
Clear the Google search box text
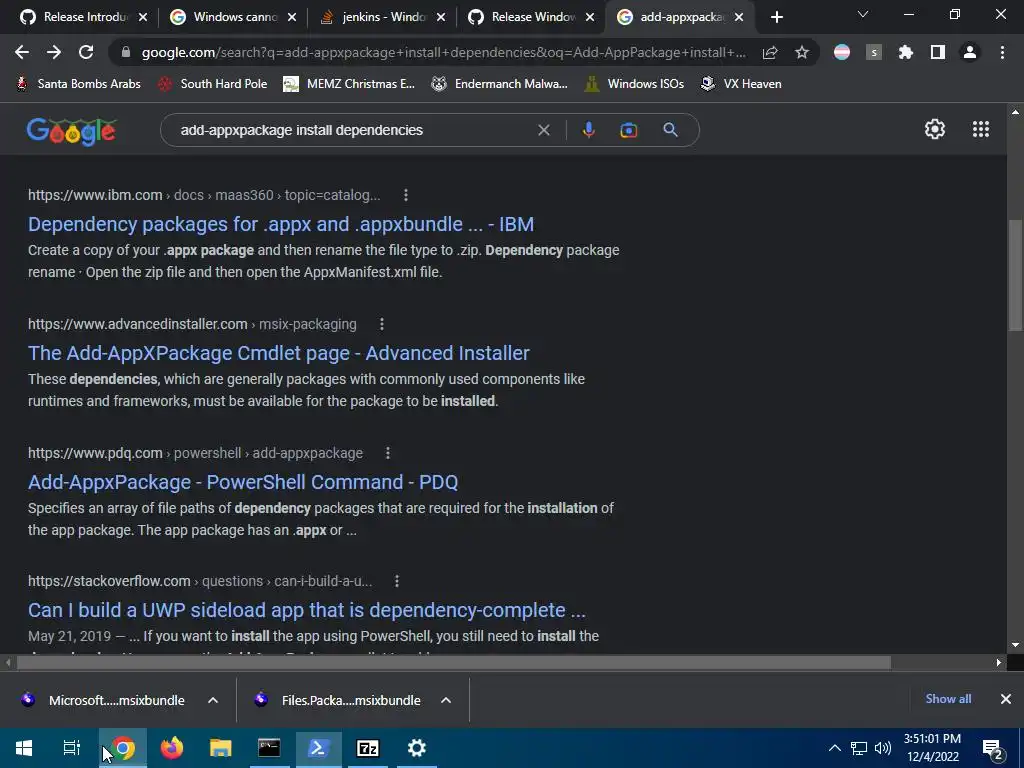tap(543, 130)
